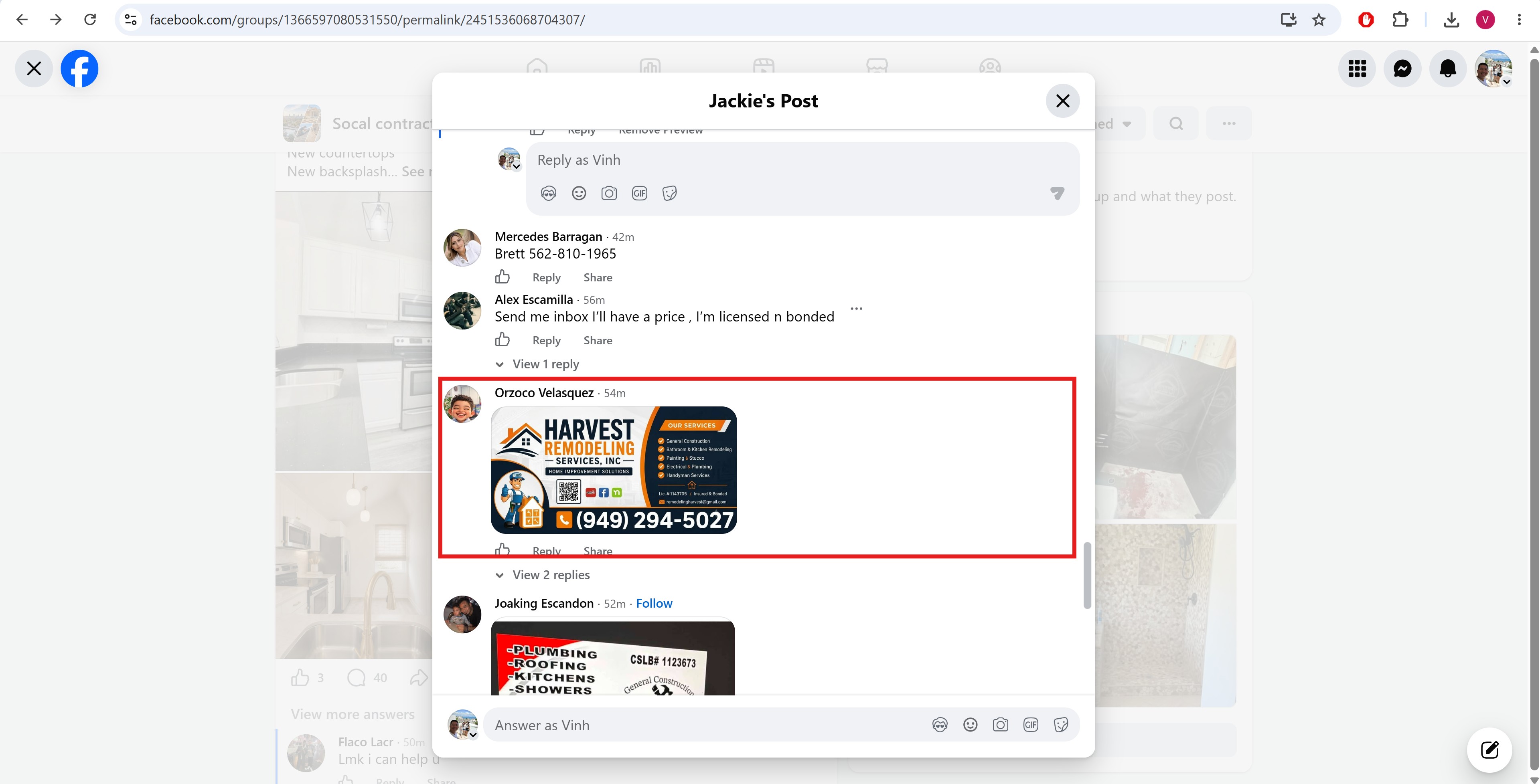Open the browser downloads icon
Screen dimensions: 1540x784
pyautogui.click(x=1451, y=20)
